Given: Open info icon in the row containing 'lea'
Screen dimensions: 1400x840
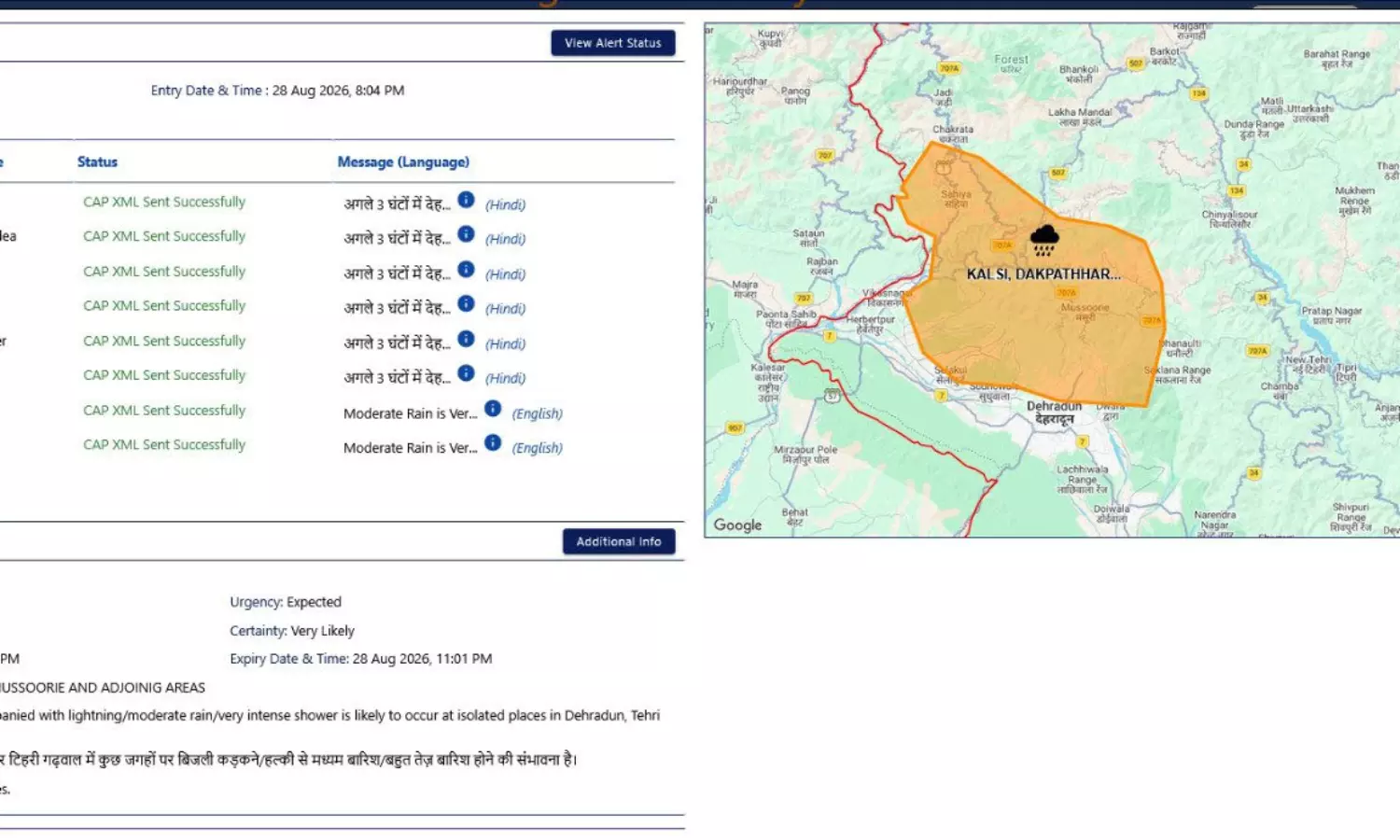Looking at the screenshot, I should 466,234.
